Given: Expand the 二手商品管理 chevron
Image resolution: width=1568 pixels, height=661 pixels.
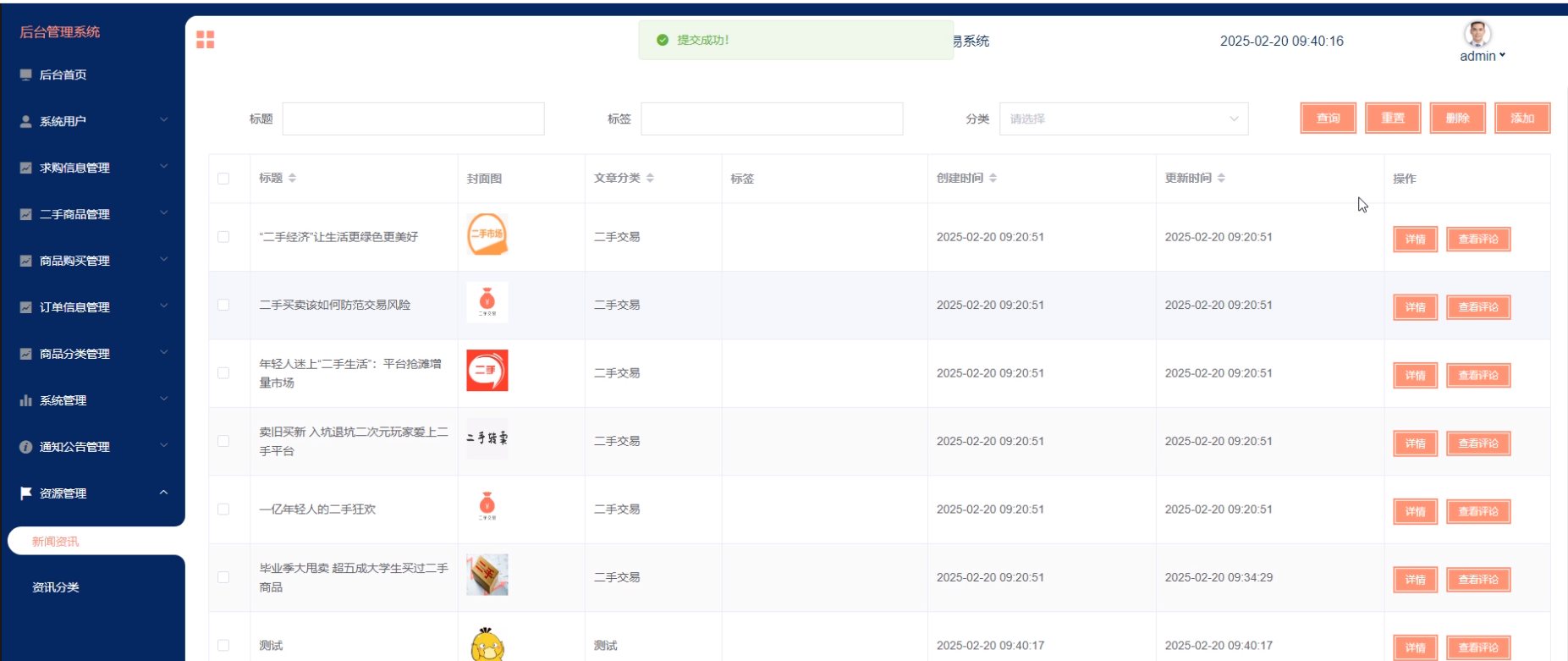Looking at the screenshot, I should 163,213.
